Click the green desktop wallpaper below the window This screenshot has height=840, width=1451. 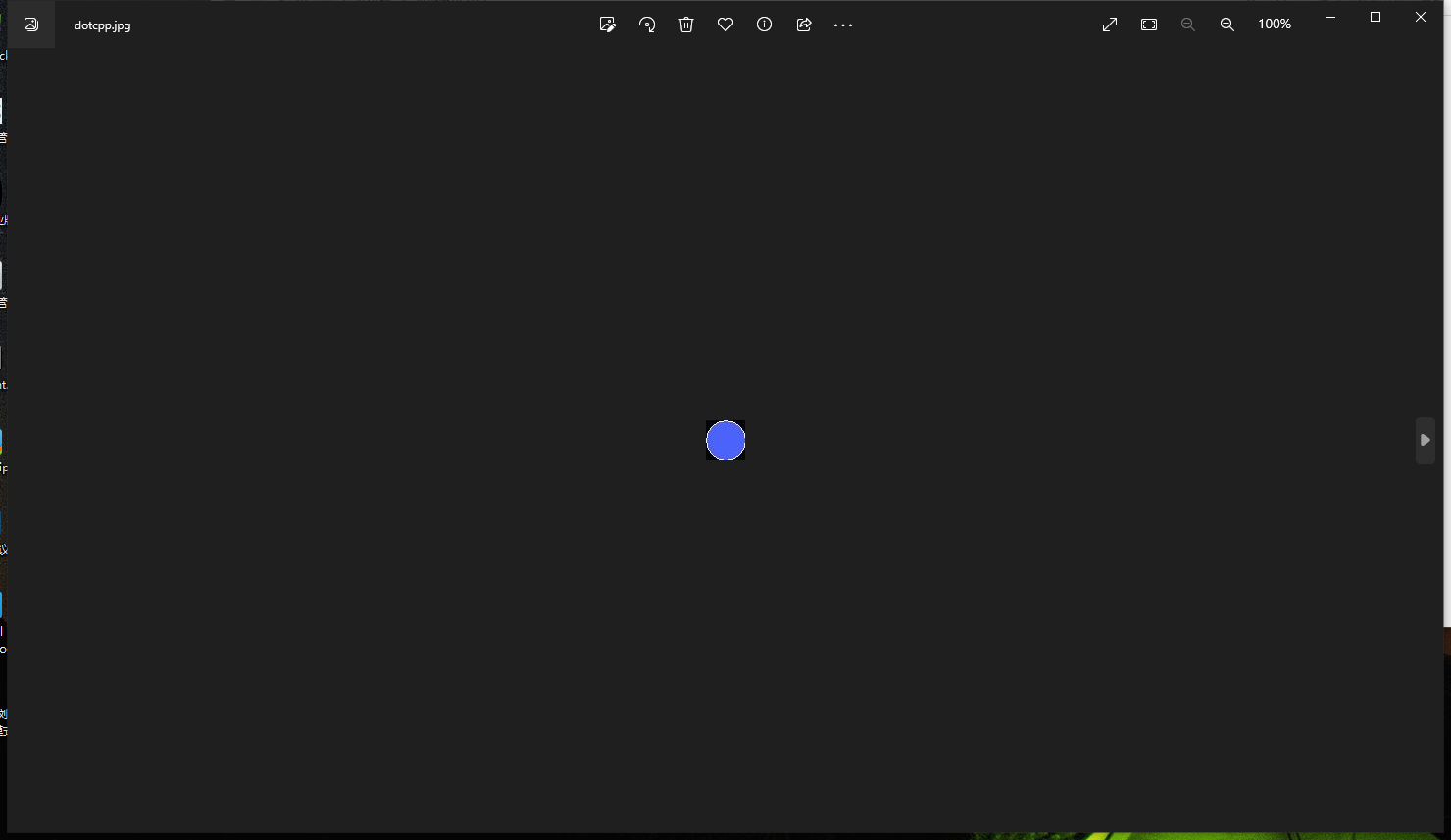1176,836
